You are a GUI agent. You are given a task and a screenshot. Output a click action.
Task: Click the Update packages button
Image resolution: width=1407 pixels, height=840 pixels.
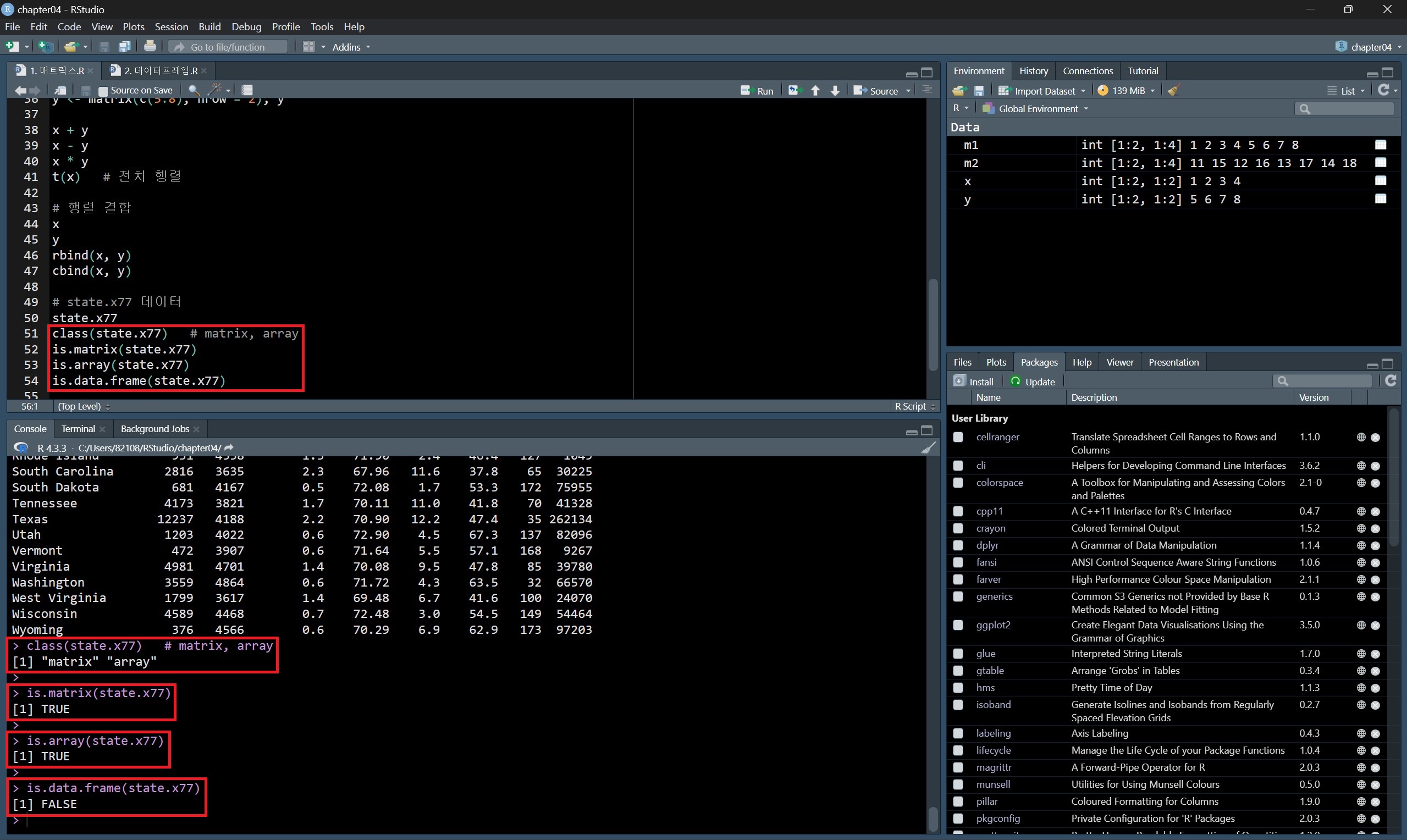(1033, 382)
